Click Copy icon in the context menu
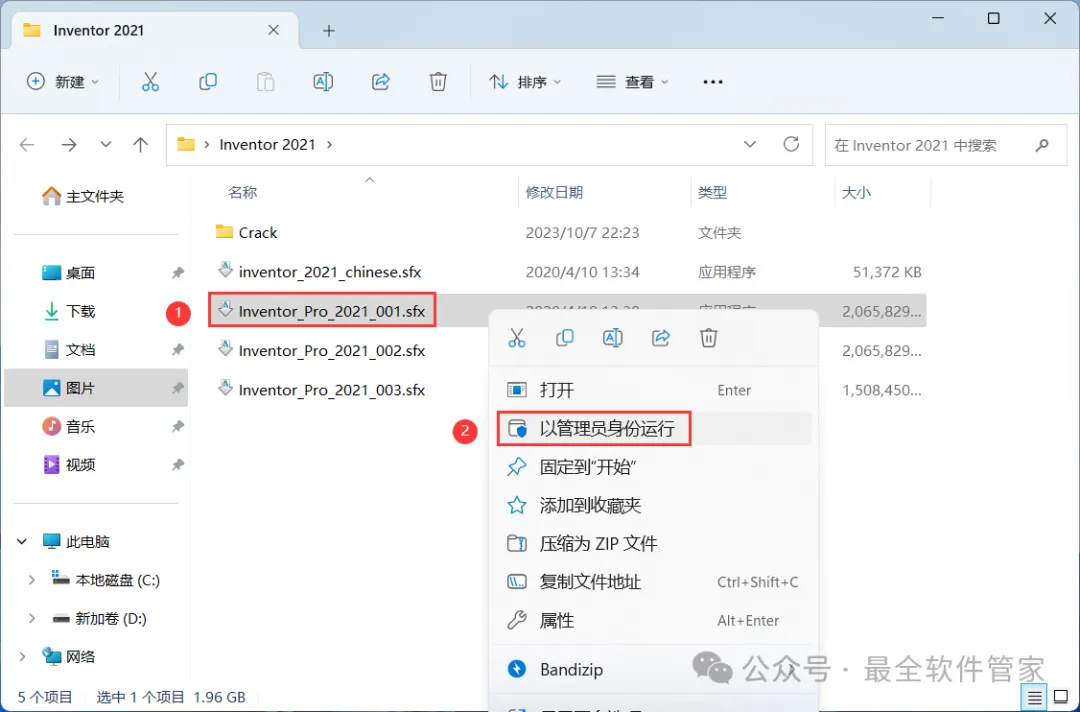The height and width of the screenshot is (712, 1080). coord(565,338)
